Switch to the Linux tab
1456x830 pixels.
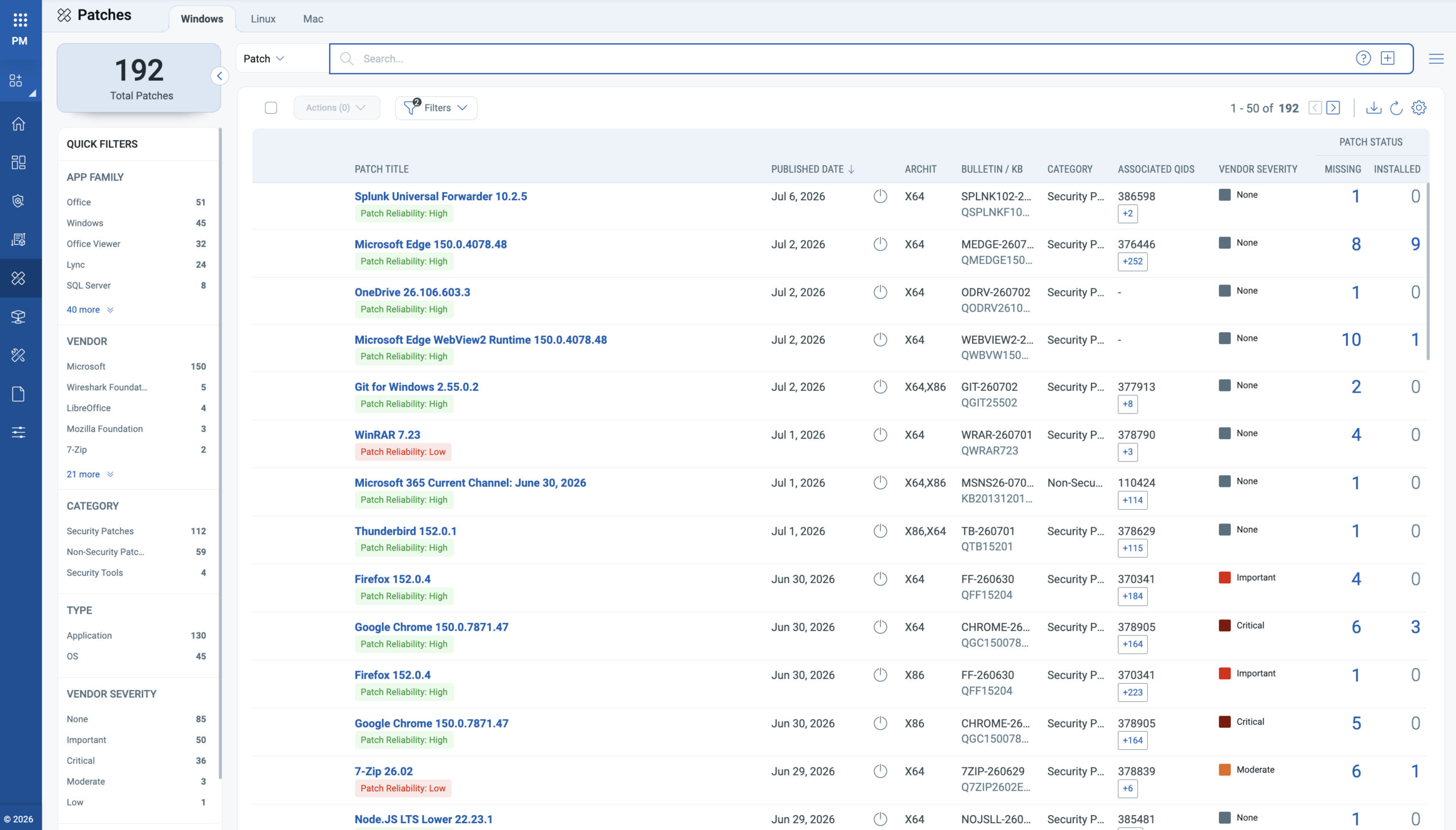(263, 19)
